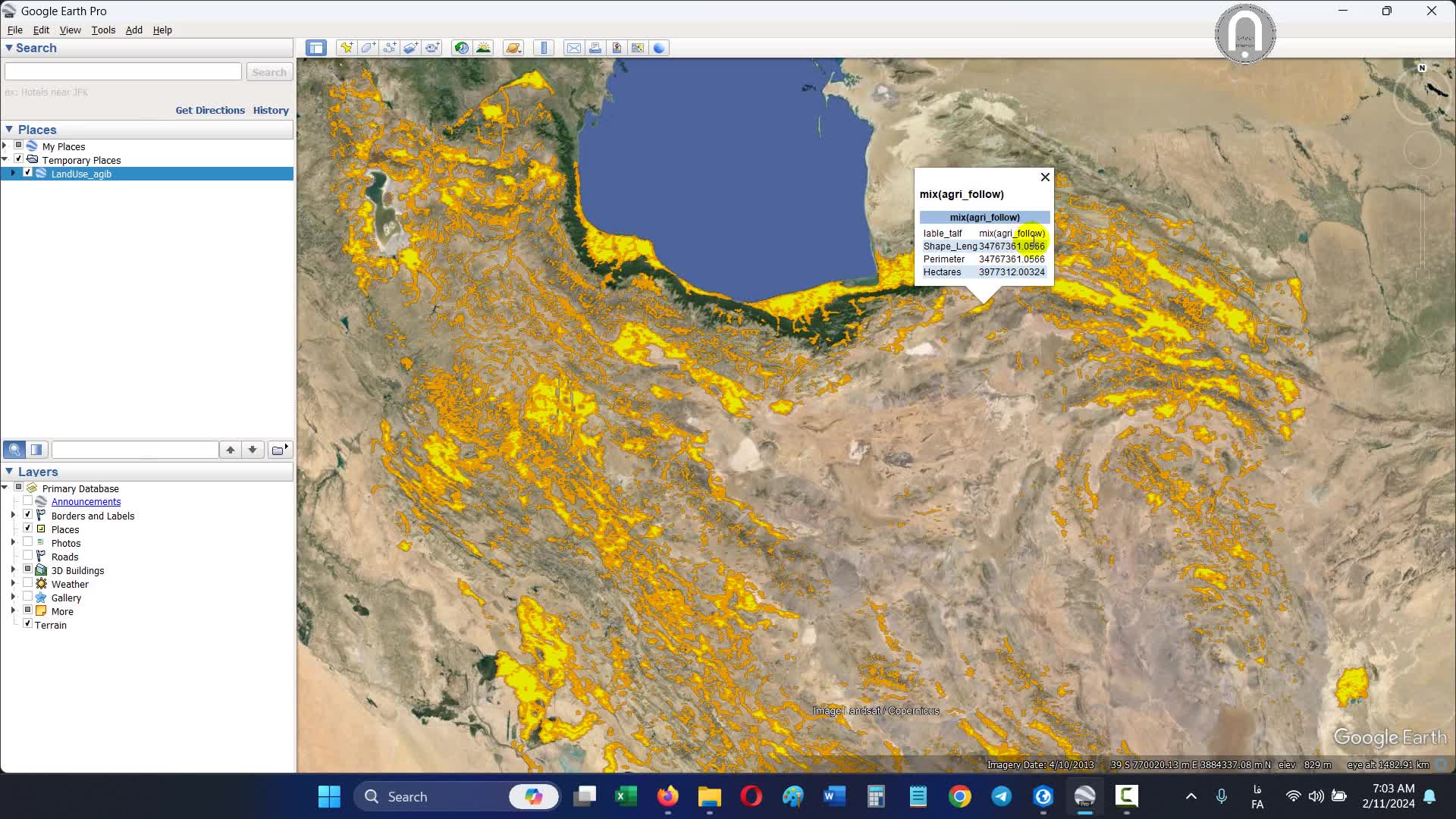Hide the sidebar using toolbar button

click(x=316, y=48)
